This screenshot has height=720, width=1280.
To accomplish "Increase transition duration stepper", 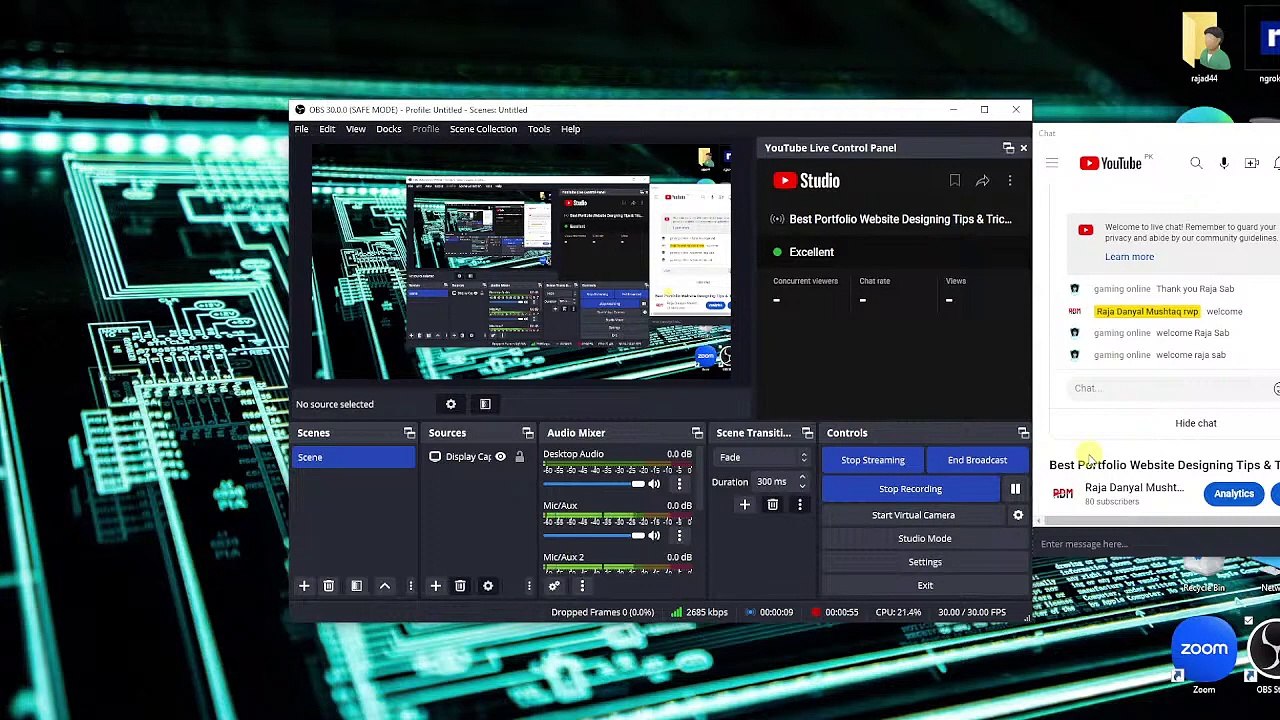I will (x=802, y=478).
